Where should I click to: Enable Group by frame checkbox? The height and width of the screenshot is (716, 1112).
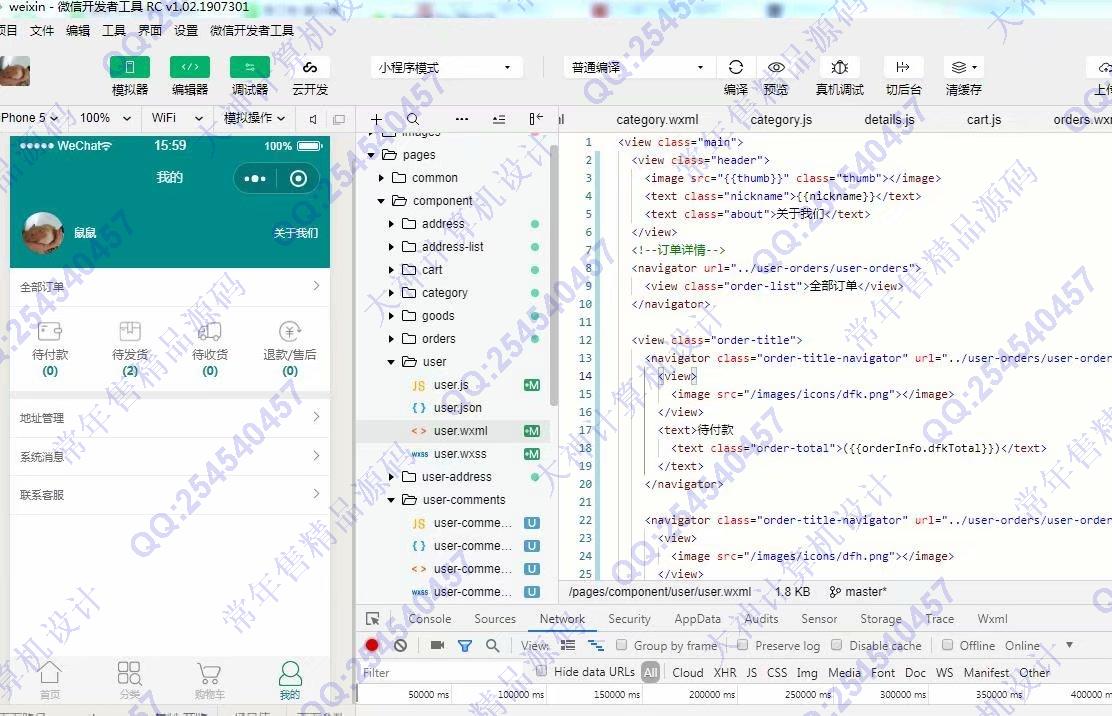pyautogui.click(x=621, y=644)
